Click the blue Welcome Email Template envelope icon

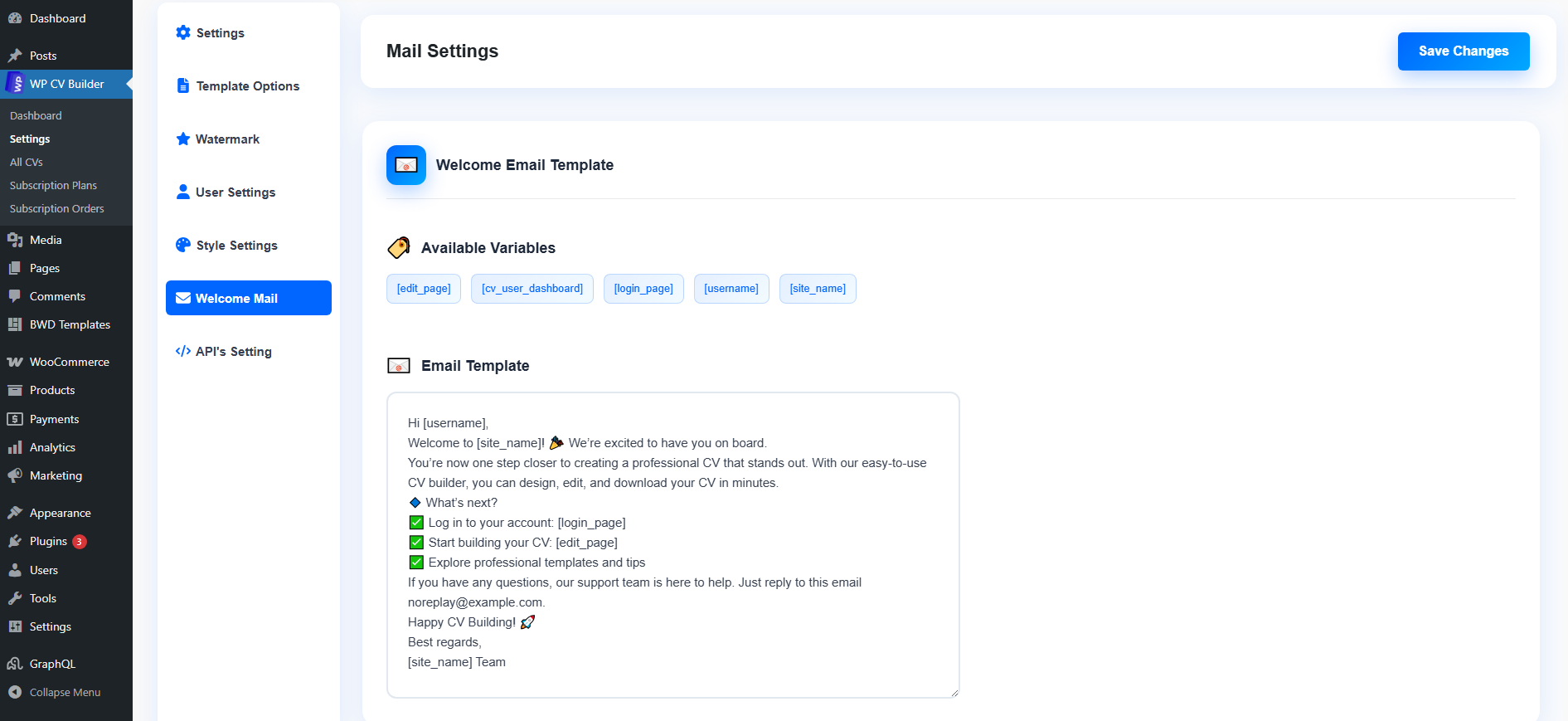(406, 165)
